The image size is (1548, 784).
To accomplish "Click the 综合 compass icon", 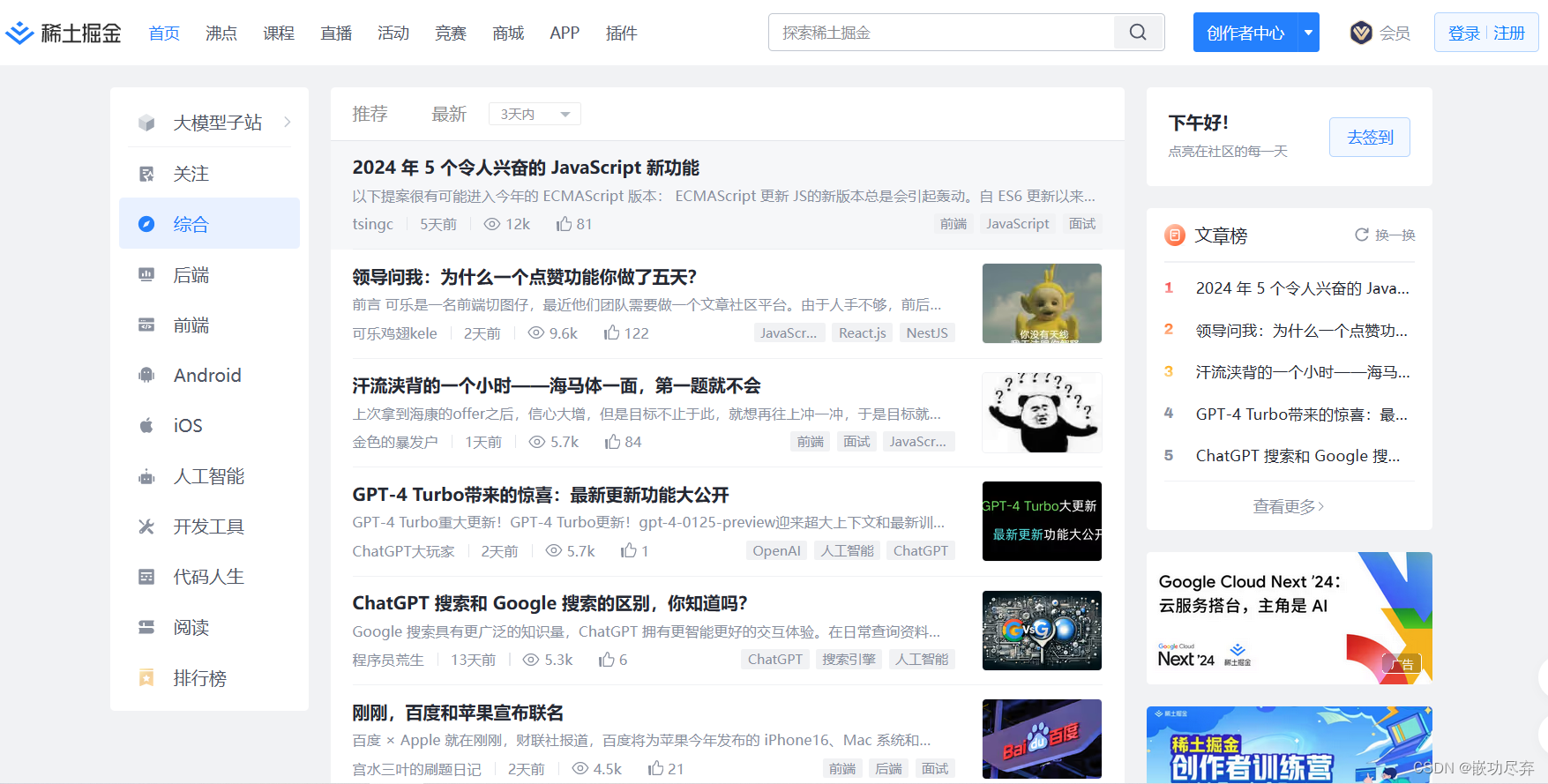I will 146,224.
